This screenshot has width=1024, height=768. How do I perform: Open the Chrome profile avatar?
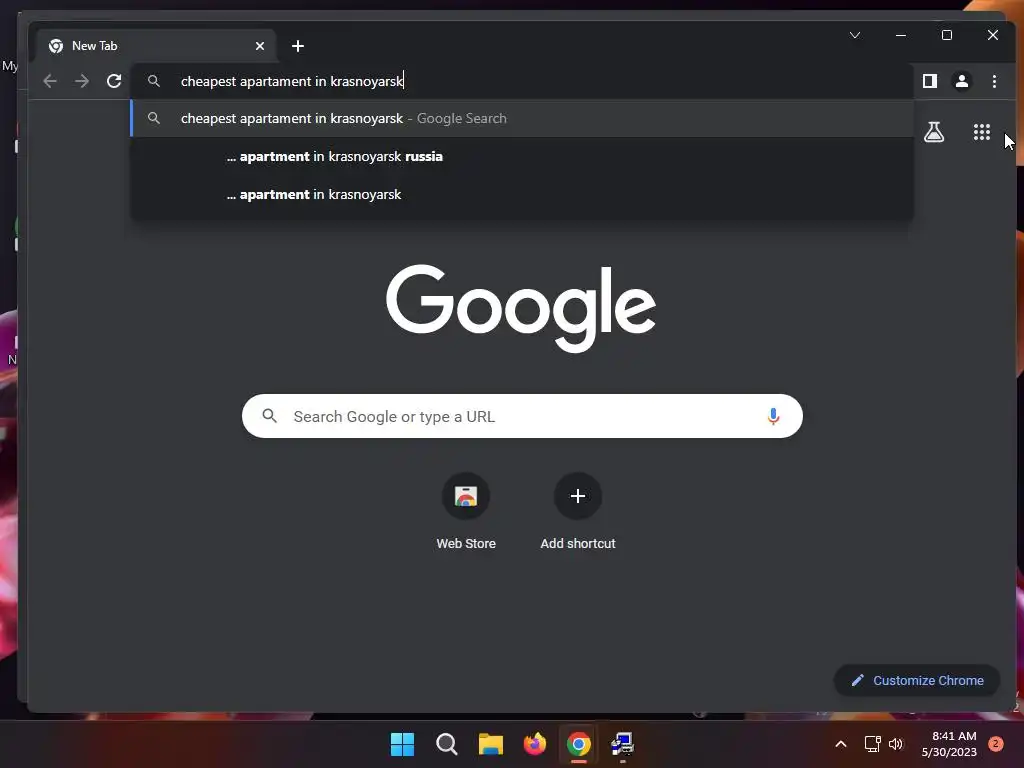pos(962,81)
